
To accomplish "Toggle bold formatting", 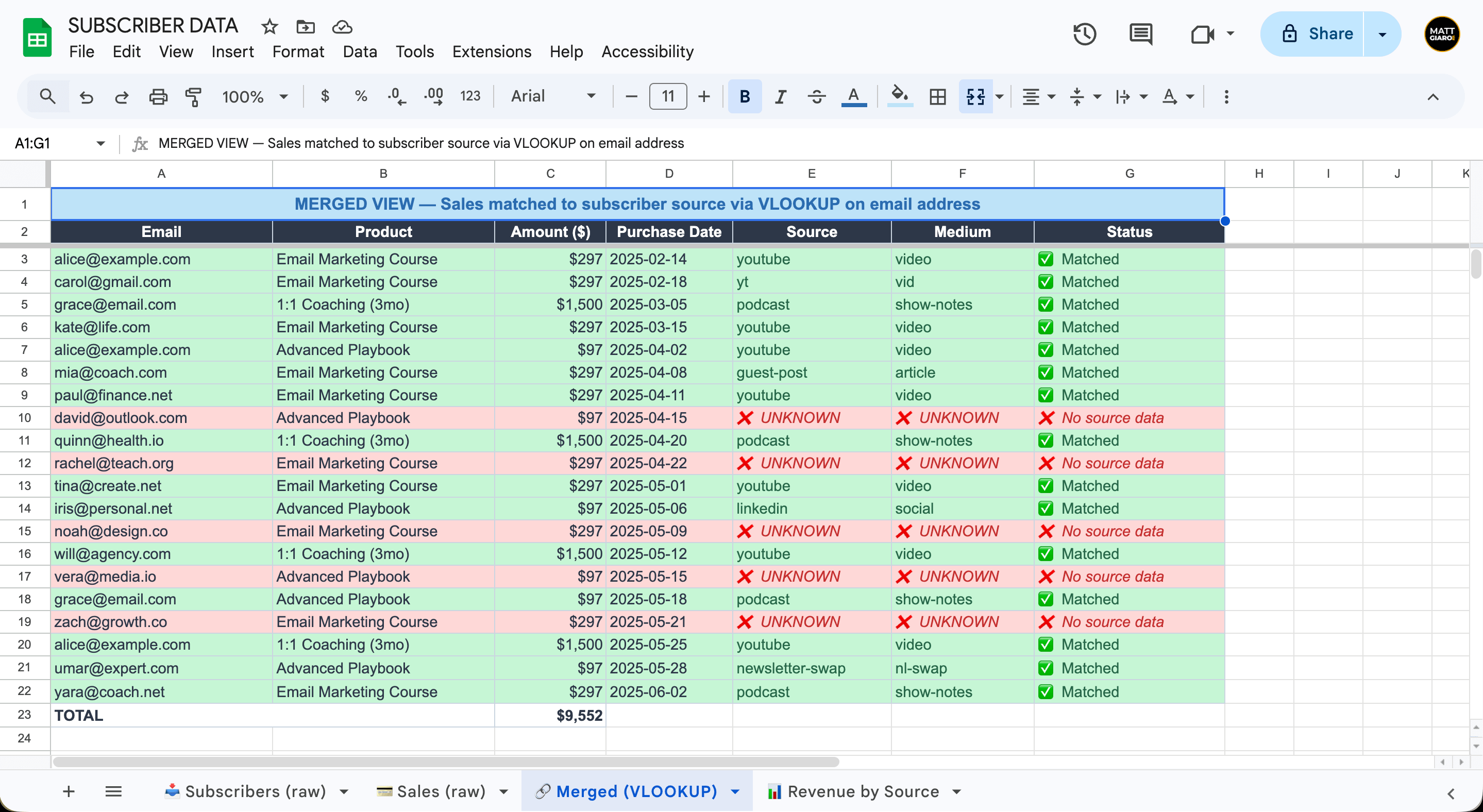I will pos(745,96).
